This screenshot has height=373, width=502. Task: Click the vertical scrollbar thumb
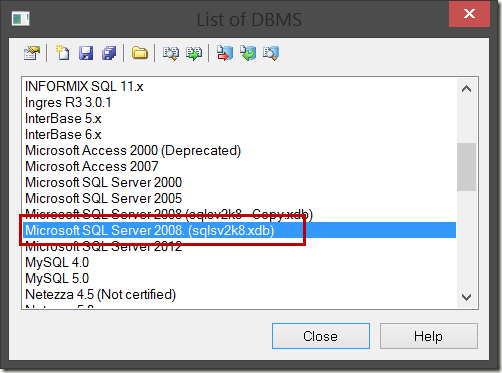466,167
